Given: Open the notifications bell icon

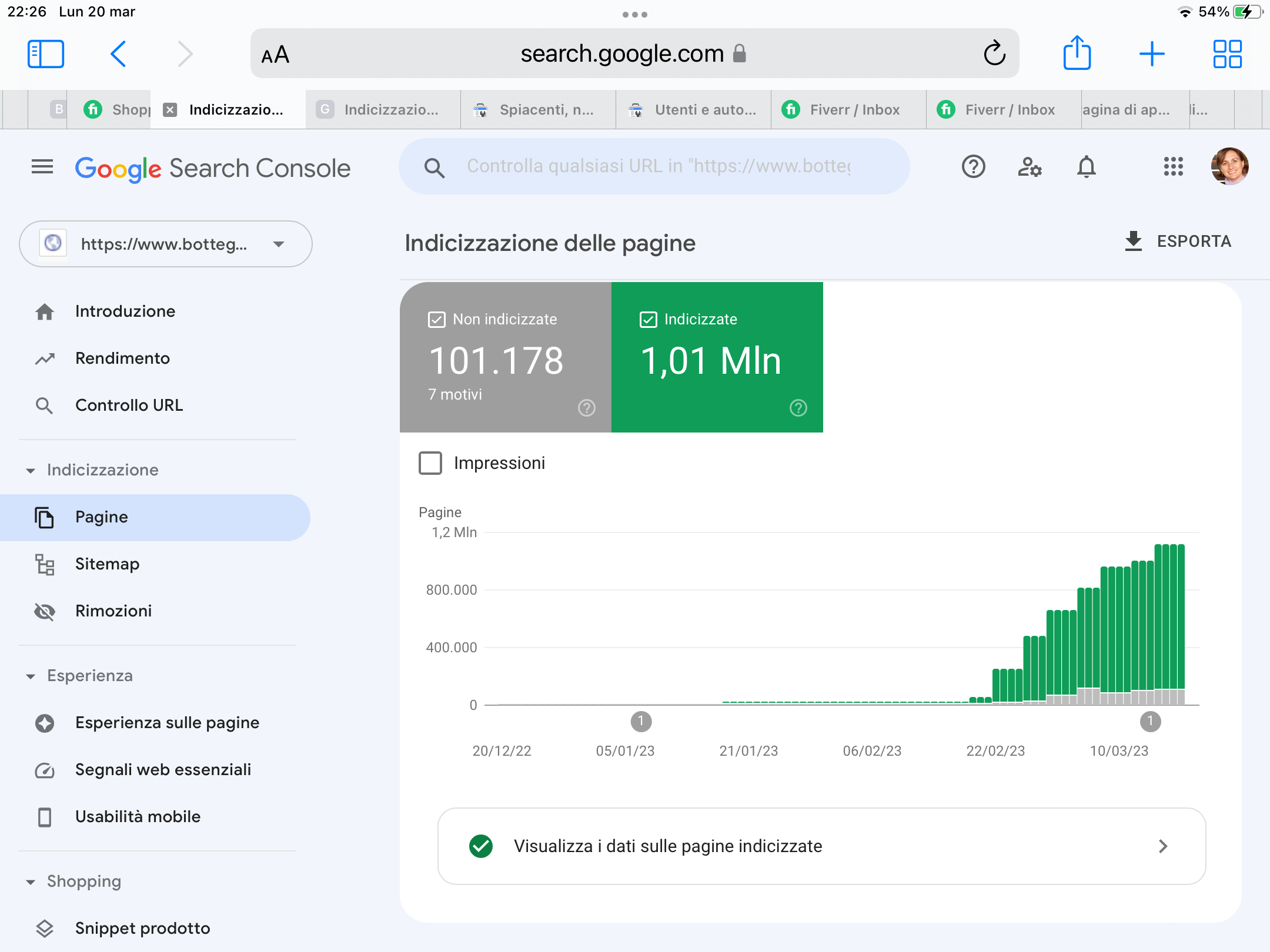Looking at the screenshot, I should click(1087, 167).
